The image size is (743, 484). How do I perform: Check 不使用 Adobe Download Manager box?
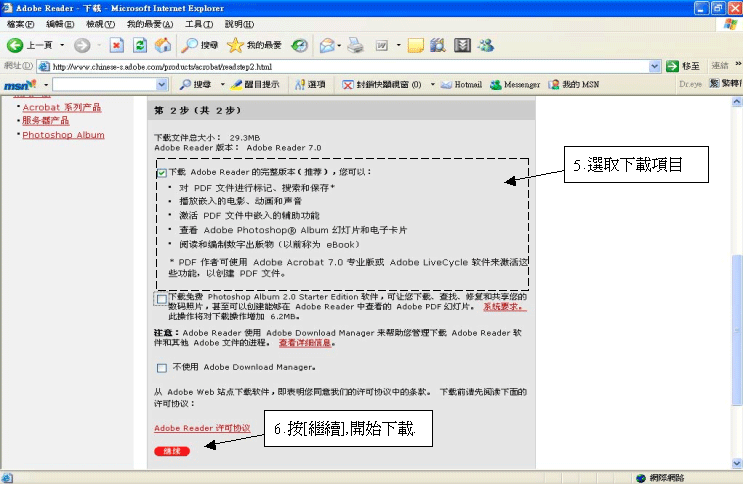162,368
